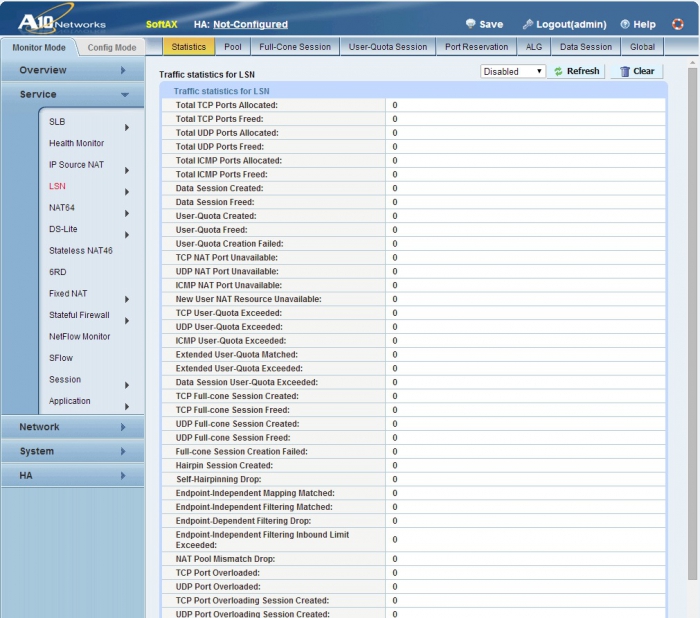Expand the HA section
This screenshot has width=700, height=618.
point(72,476)
